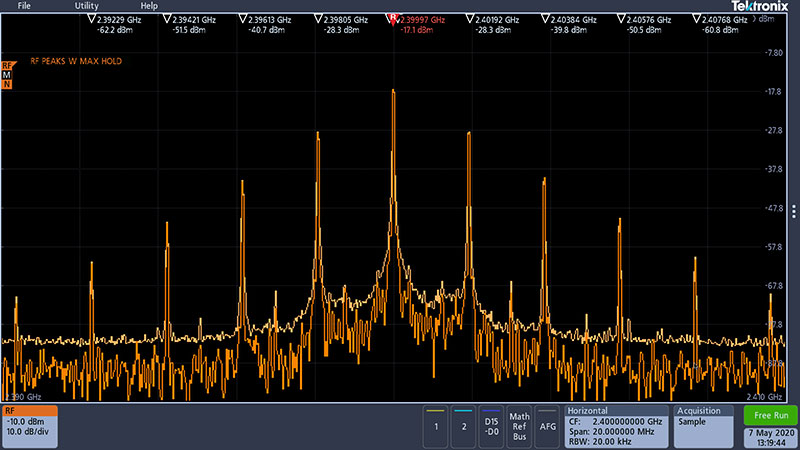Click the orange RF trace handle
The width and height of the screenshot is (800, 450).
[7, 65]
